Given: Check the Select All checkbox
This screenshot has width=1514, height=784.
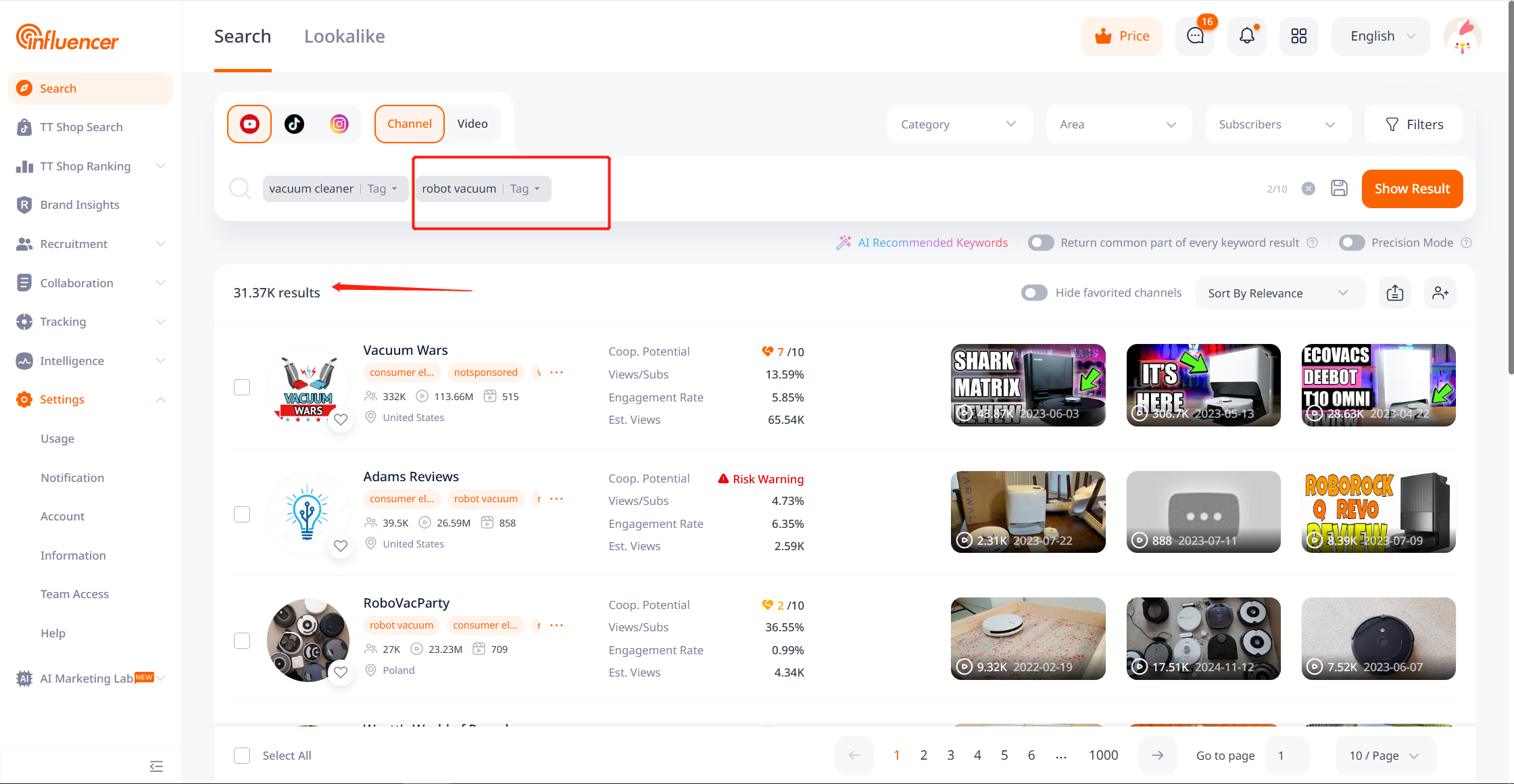Looking at the screenshot, I should pyautogui.click(x=242, y=755).
